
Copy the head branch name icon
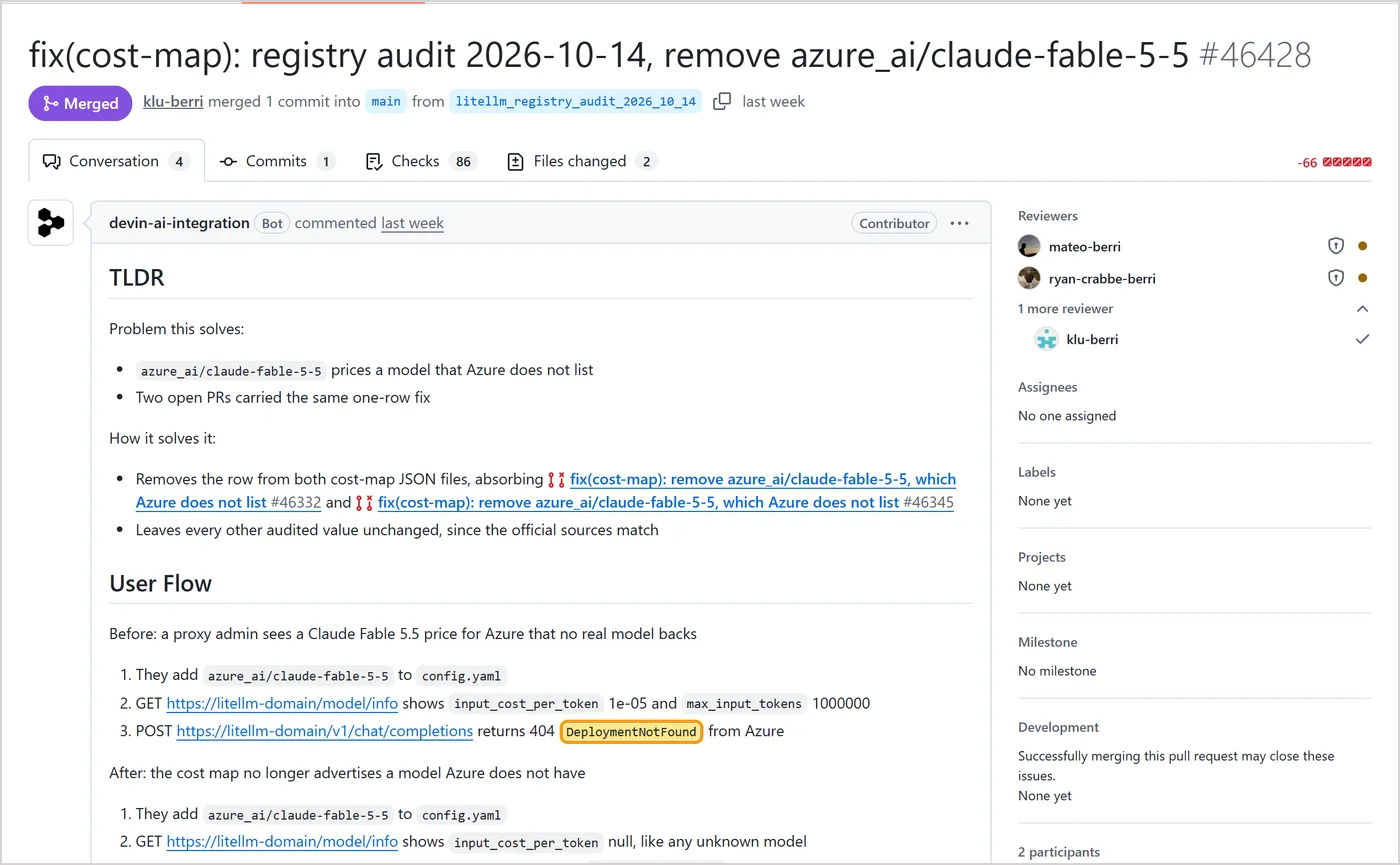pyautogui.click(x=721, y=101)
